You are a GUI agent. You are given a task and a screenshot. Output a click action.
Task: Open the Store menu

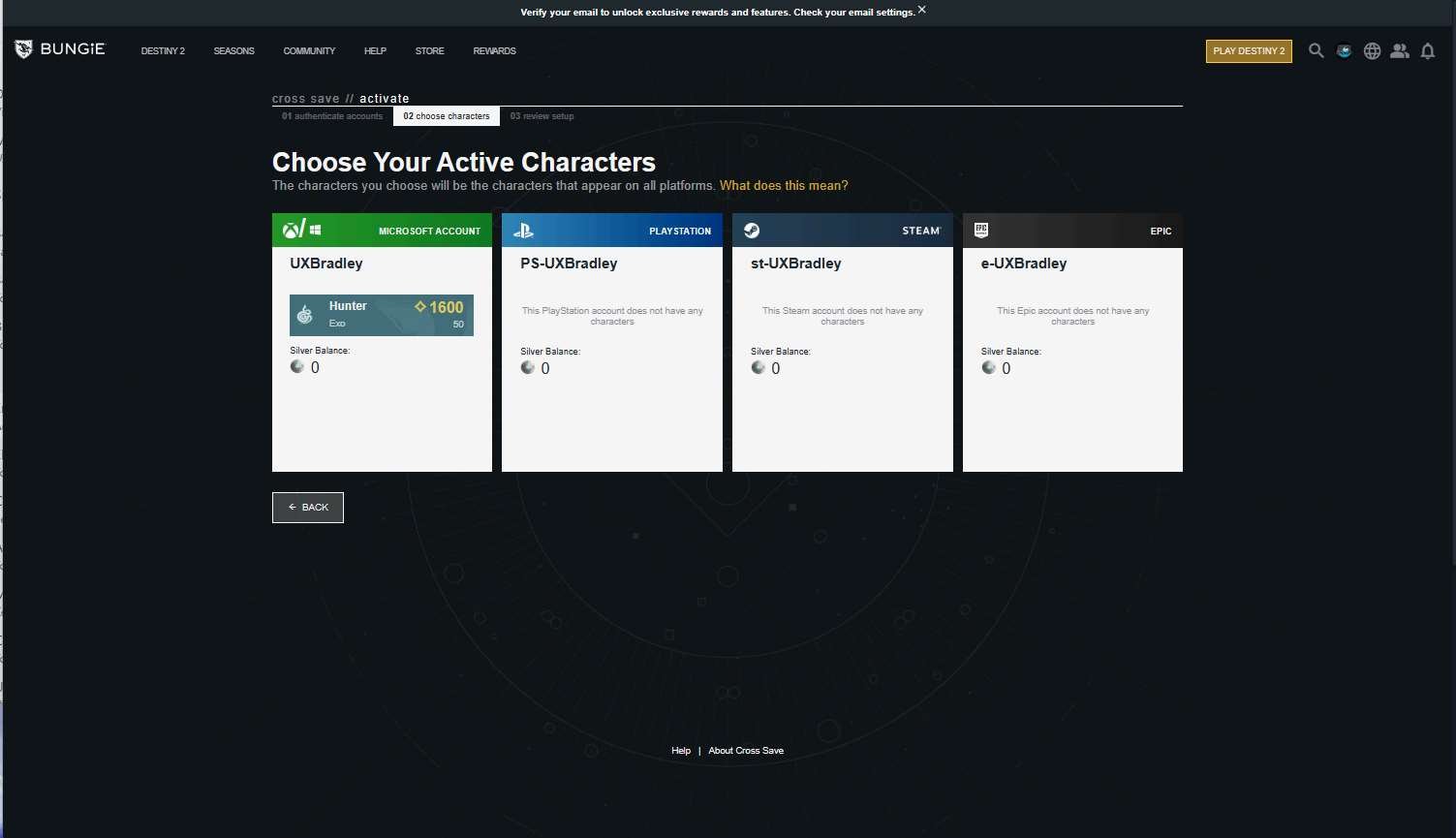click(430, 50)
